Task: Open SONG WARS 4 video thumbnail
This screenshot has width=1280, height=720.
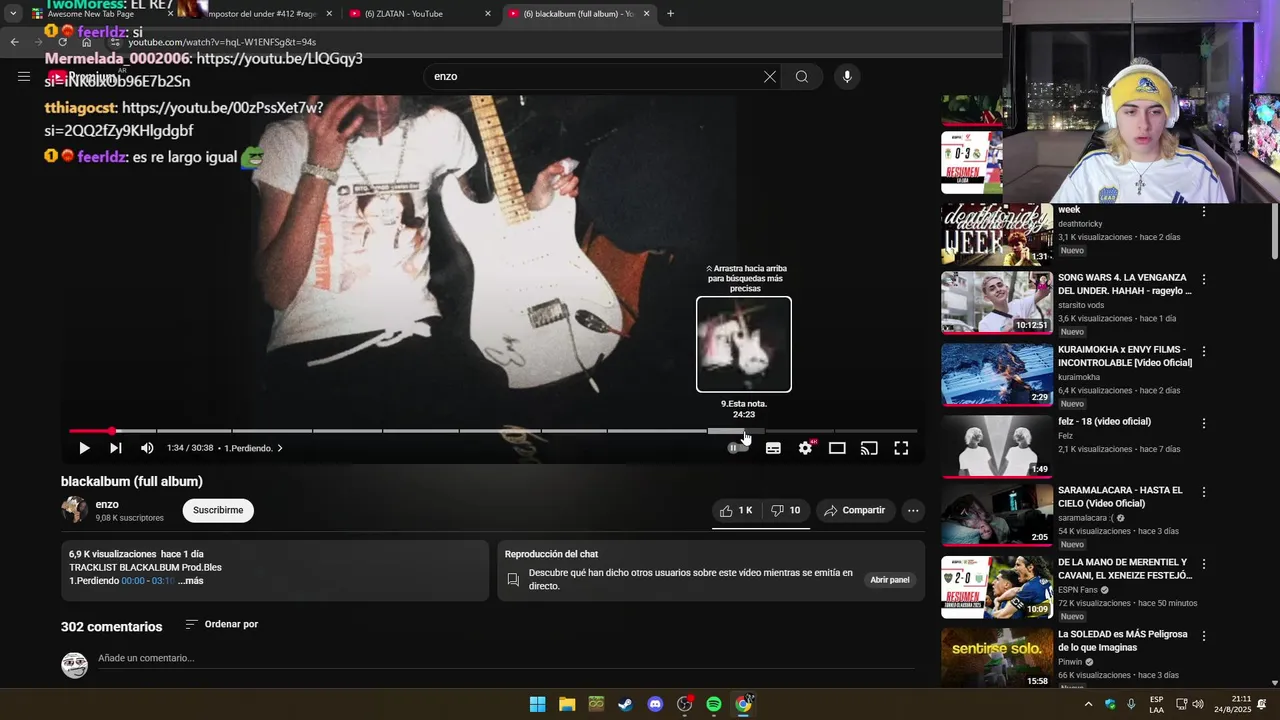Action: (x=997, y=302)
